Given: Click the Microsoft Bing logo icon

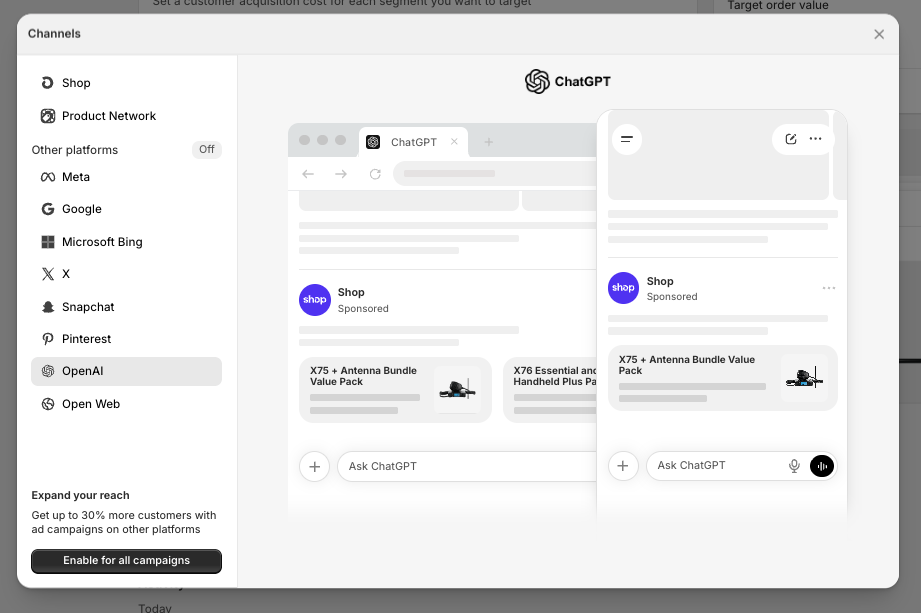Looking at the screenshot, I should point(48,242).
